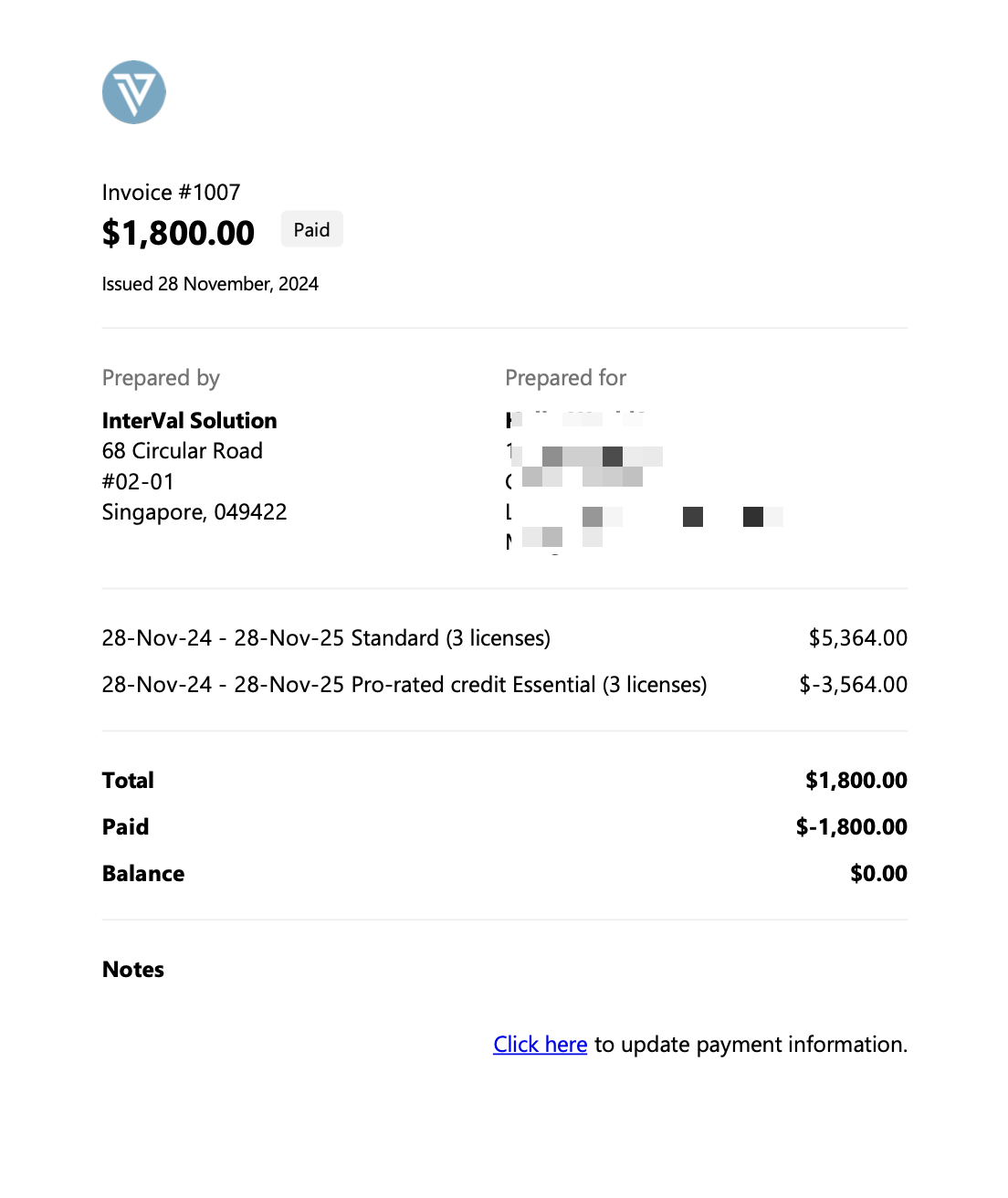This screenshot has width=1008, height=1198.
Task: Click the $-1,800.00 paid amount
Action: point(851,827)
